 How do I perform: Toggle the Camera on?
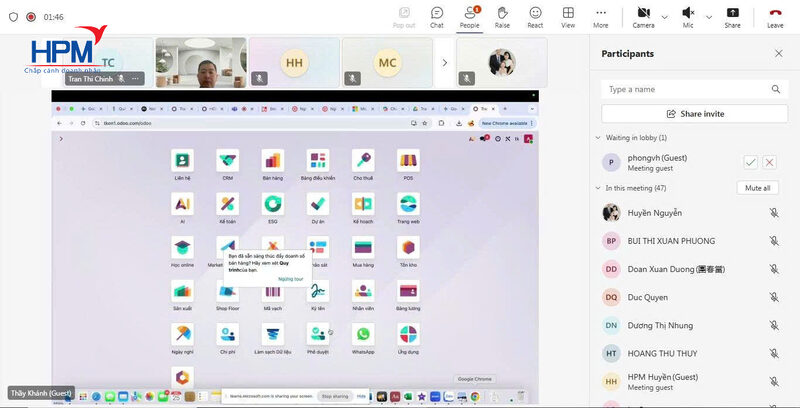point(642,16)
